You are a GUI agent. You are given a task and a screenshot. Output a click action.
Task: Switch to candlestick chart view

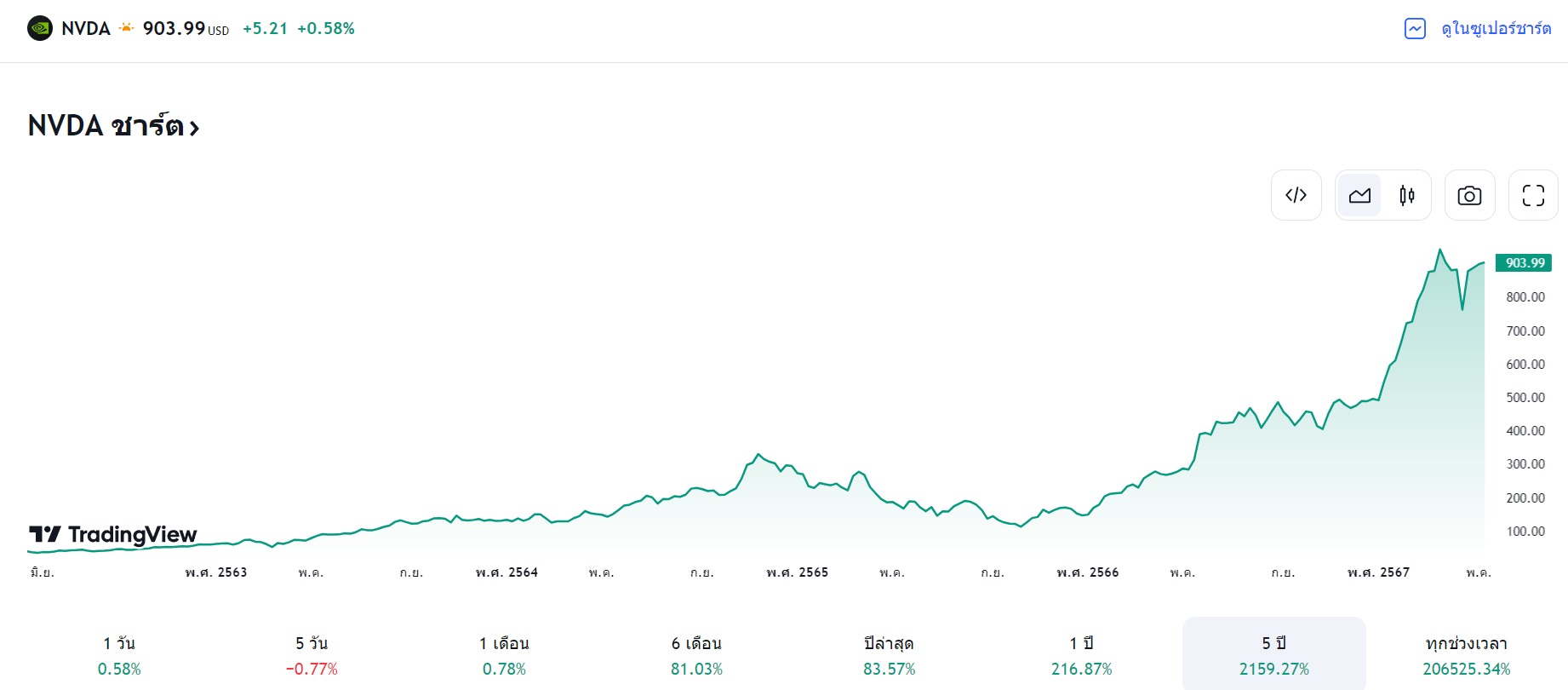tap(1407, 195)
